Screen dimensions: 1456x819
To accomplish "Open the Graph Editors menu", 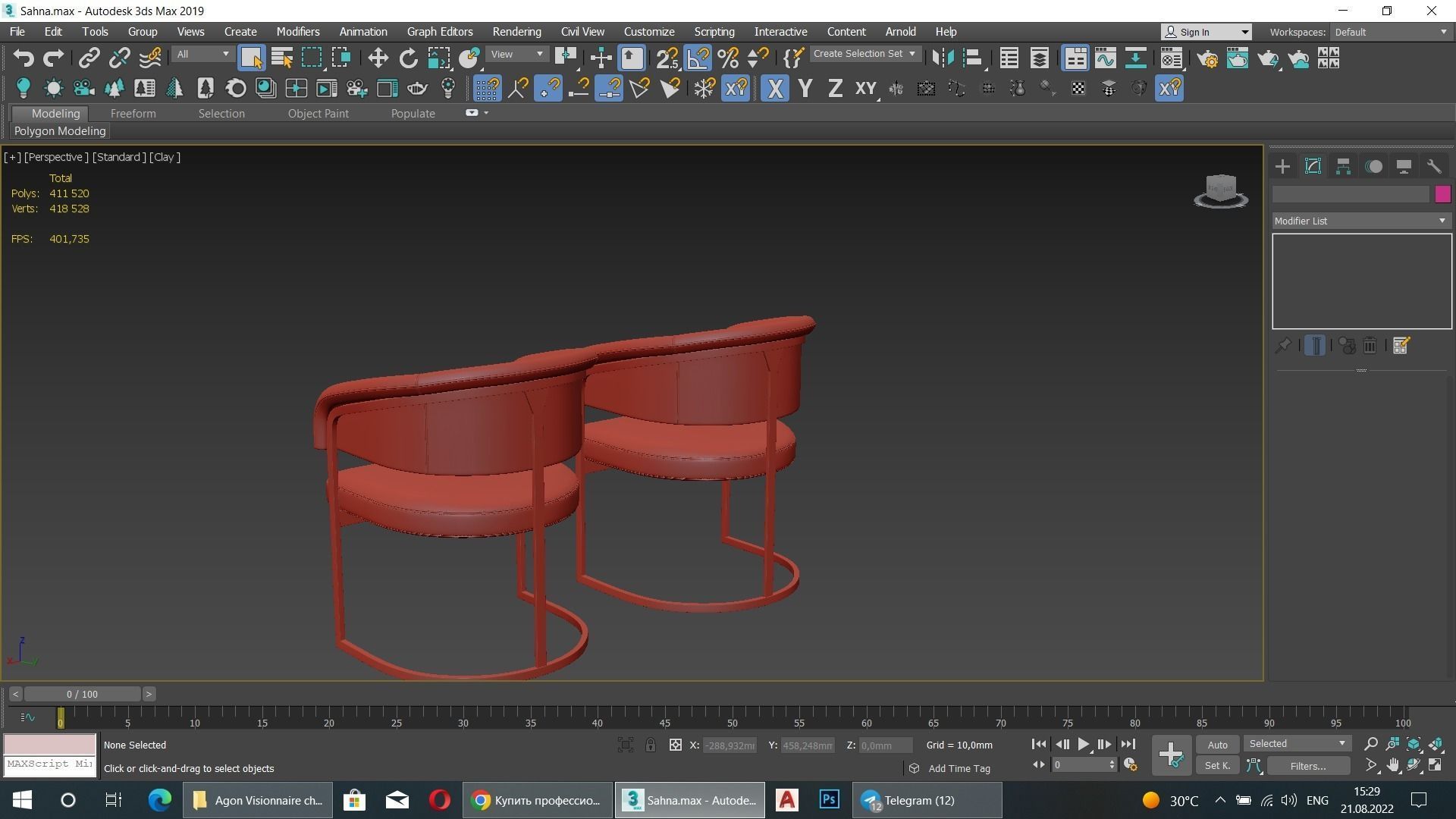I will (x=440, y=32).
